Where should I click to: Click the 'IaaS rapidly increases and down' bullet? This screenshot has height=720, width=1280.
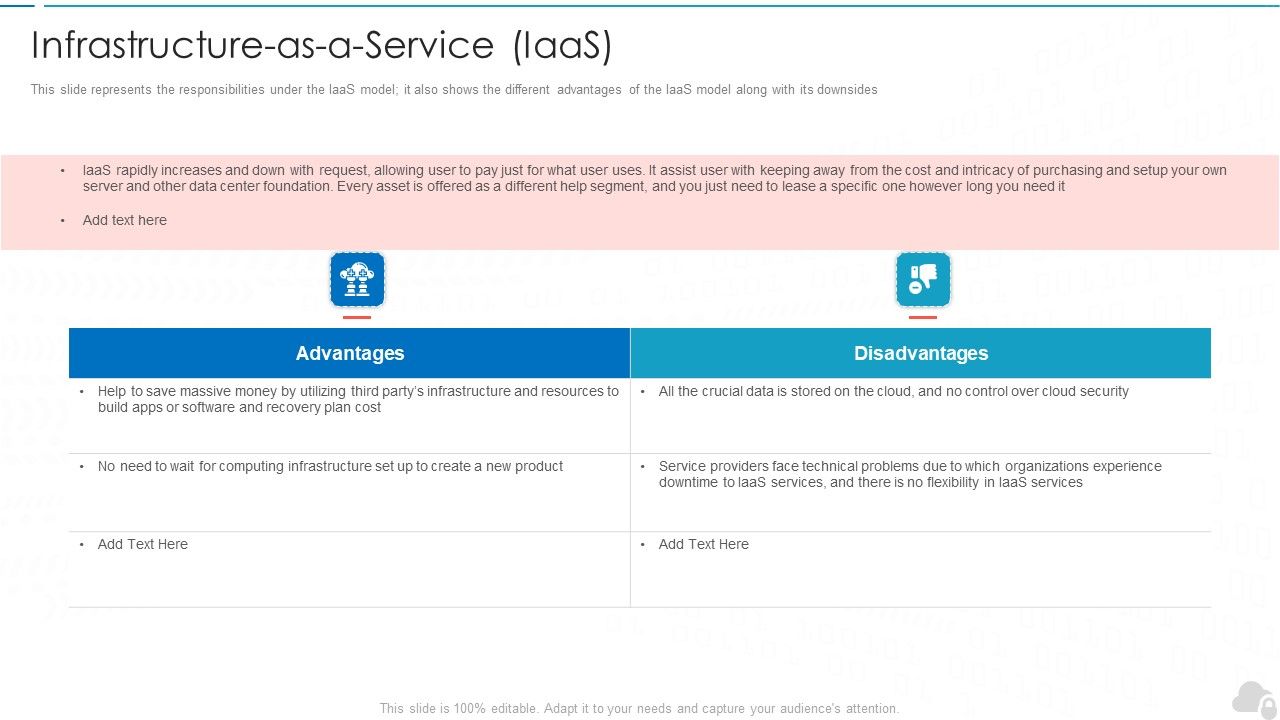coord(655,178)
